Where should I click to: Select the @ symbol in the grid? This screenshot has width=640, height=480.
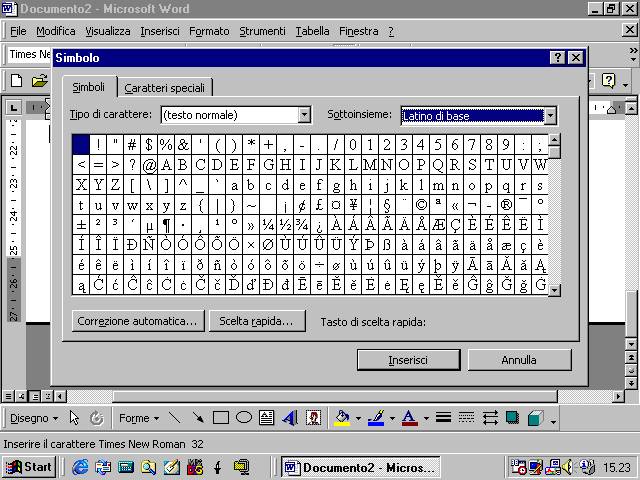click(x=149, y=164)
